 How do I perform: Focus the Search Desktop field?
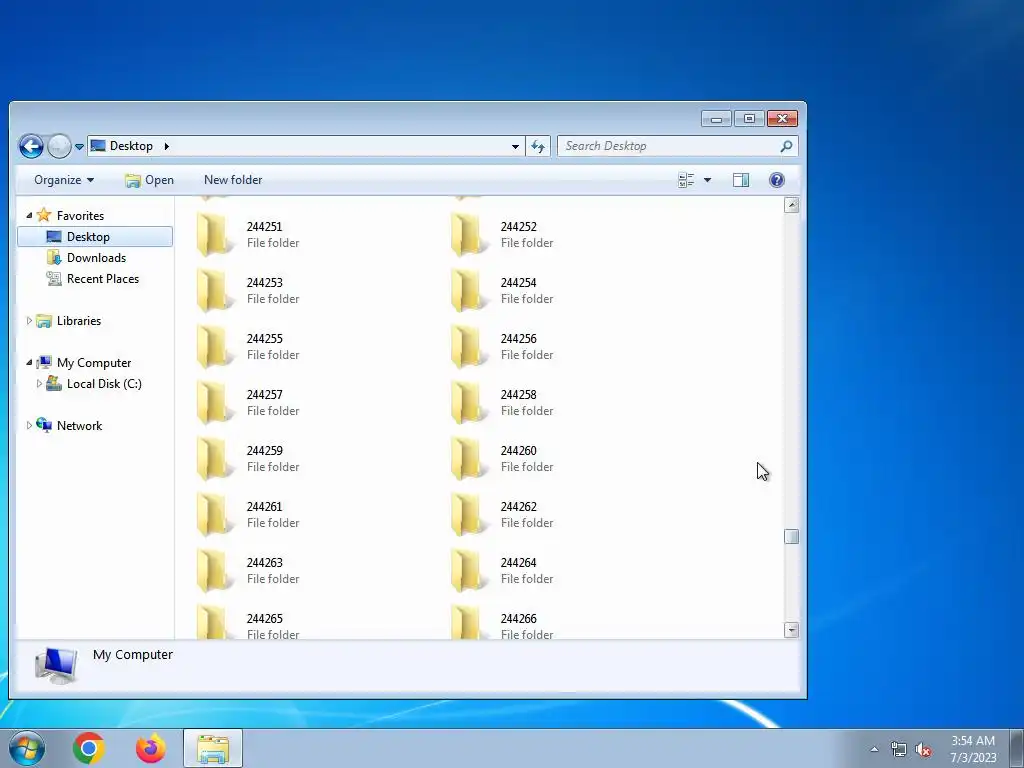point(678,146)
